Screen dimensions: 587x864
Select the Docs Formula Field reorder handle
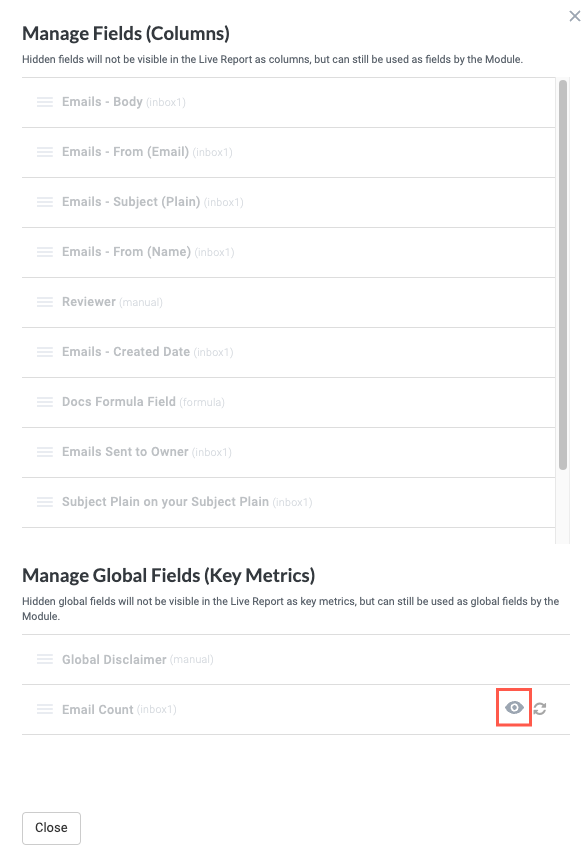pyautogui.click(x=44, y=402)
